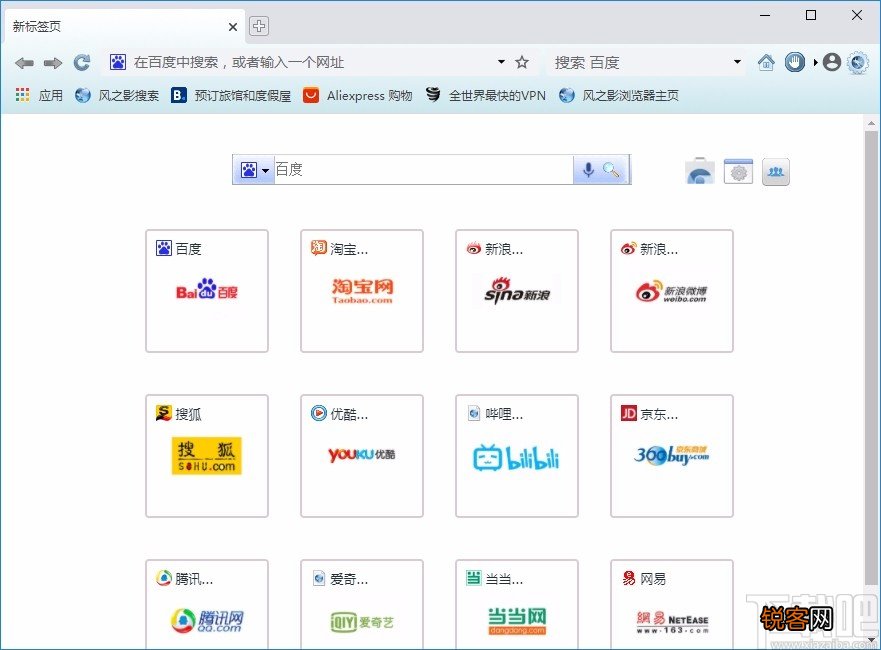Add a new tab with plus icon

click(258, 26)
